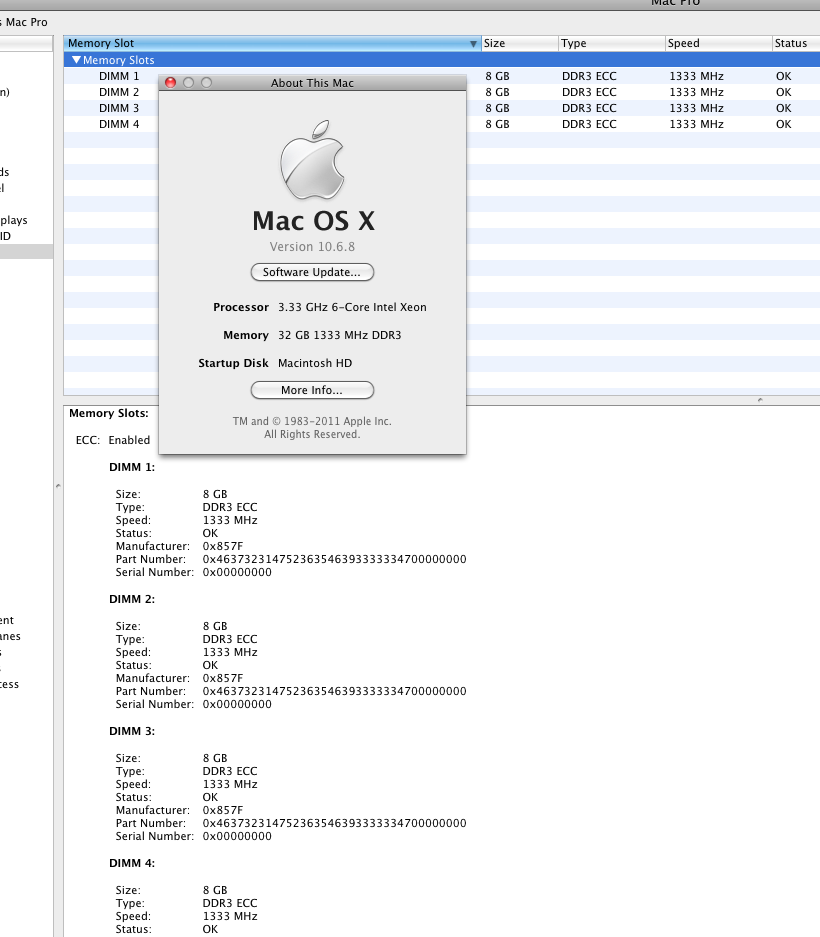This screenshot has width=820, height=937.
Task: Click the 3.33 GHz 6-Core Intel Xeon text
Action: pyautogui.click(x=352, y=307)
